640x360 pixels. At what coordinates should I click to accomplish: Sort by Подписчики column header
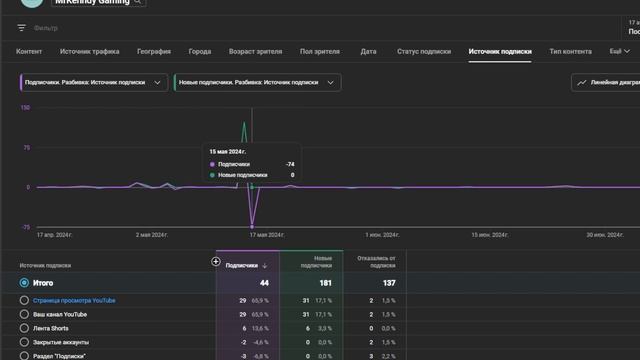241,266
